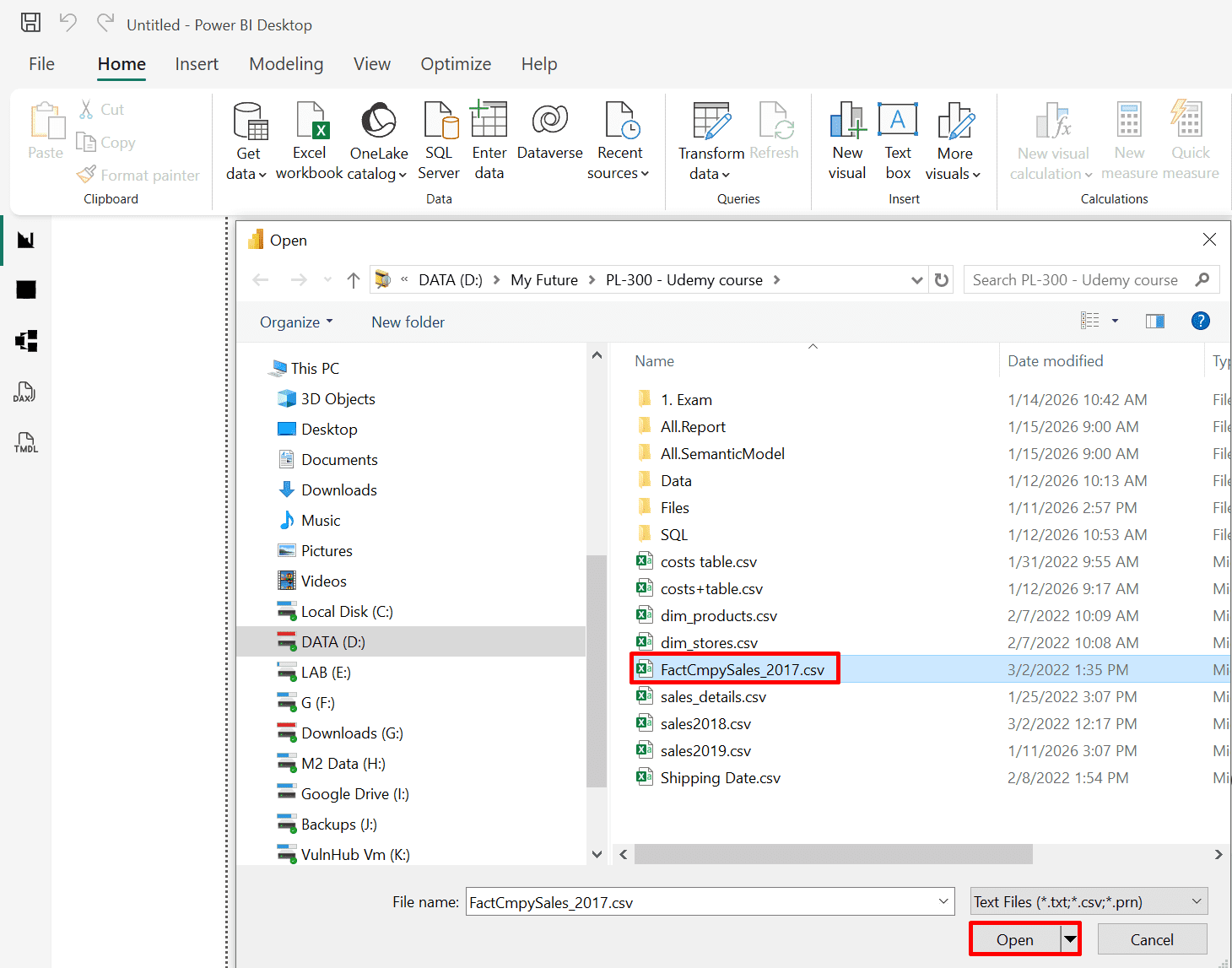Open Model view from left sidebar
This screenshot has width=1232, height=968.
(x=26, y=341)
